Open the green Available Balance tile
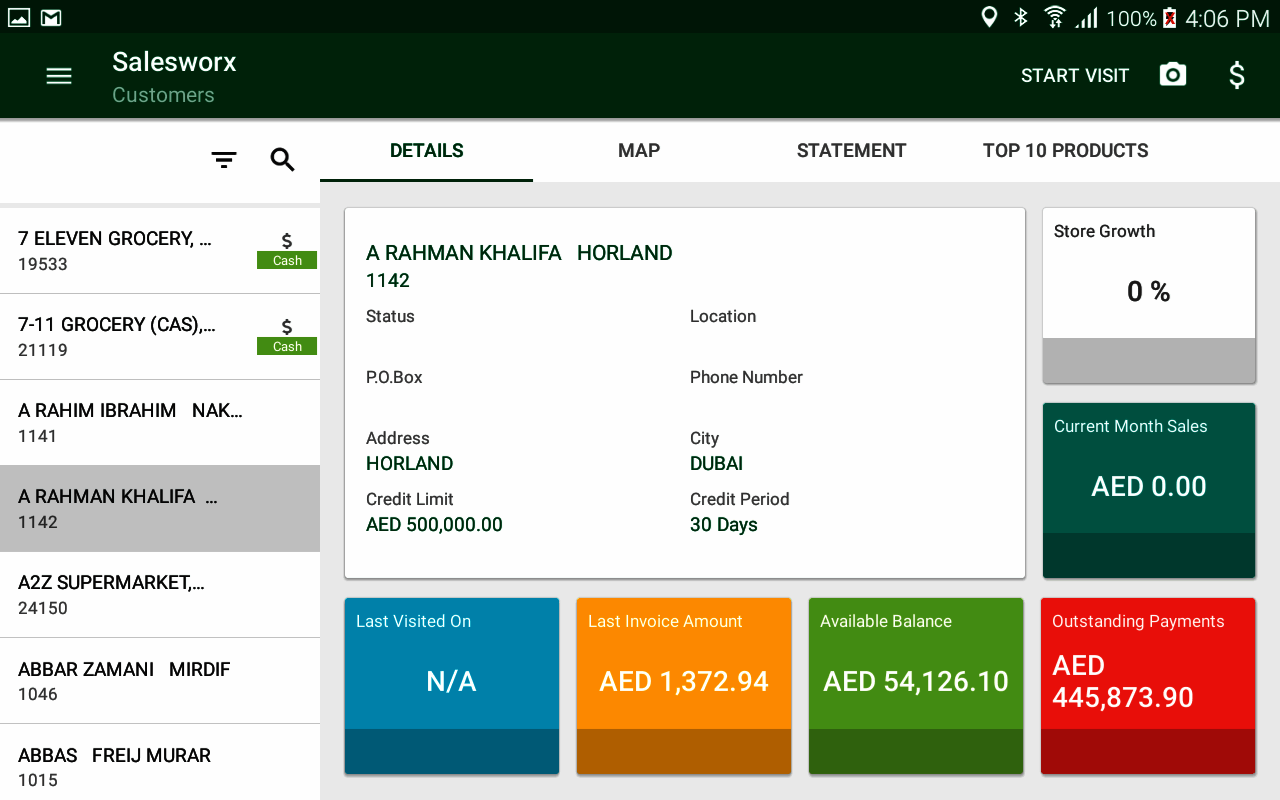This screenshot has width=1280, height=800. [x=916, y=685]
